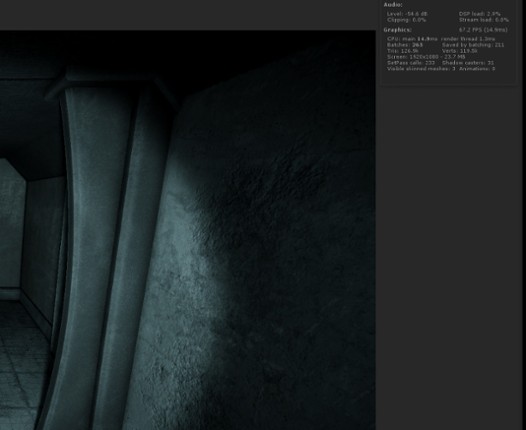This screenshot has height=430, width=526.
Task: Click the 'Tris' count stat
Action: [402, 51]
